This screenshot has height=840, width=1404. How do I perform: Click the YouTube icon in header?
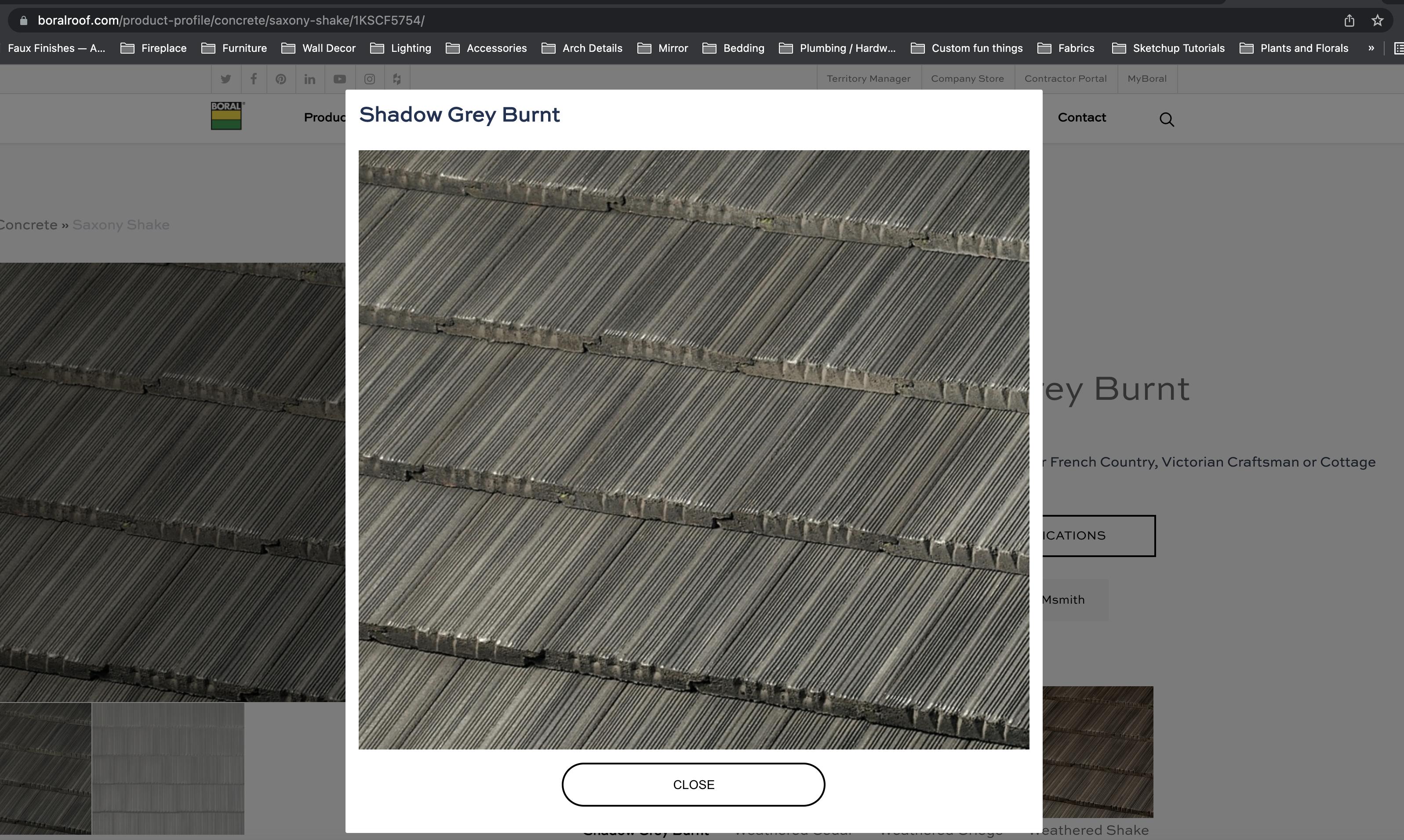[339, 79]
